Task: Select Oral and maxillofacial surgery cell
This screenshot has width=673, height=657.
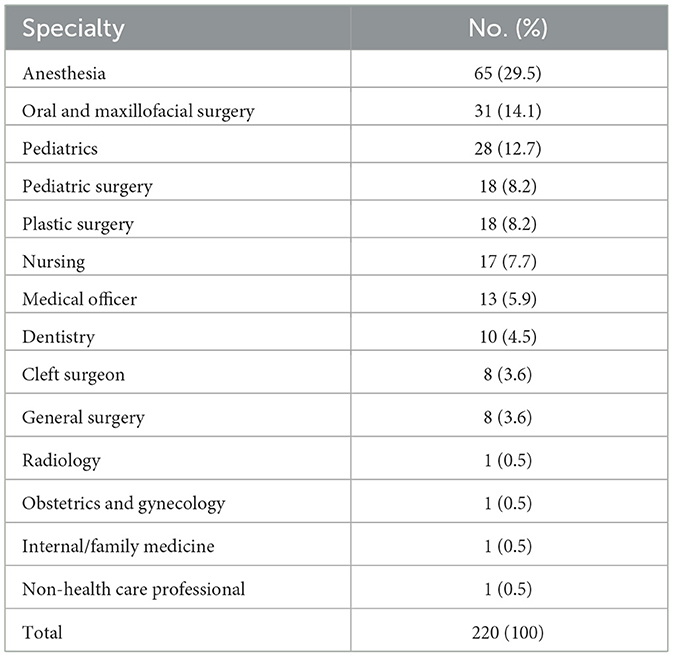Action: [138, 111]
